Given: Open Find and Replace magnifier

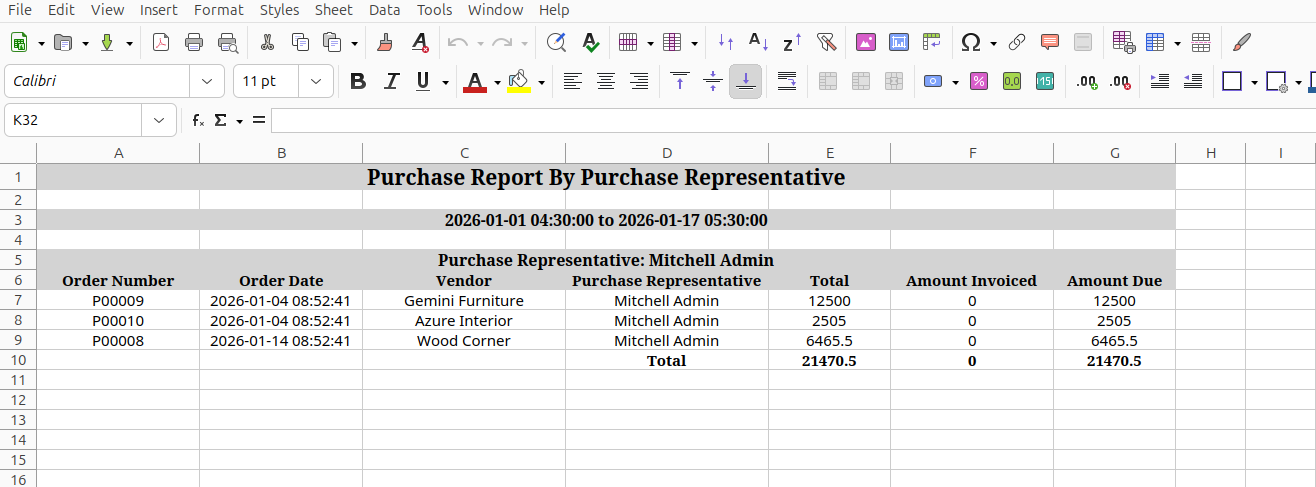Looking at the screenshot, I should (557, 43).
